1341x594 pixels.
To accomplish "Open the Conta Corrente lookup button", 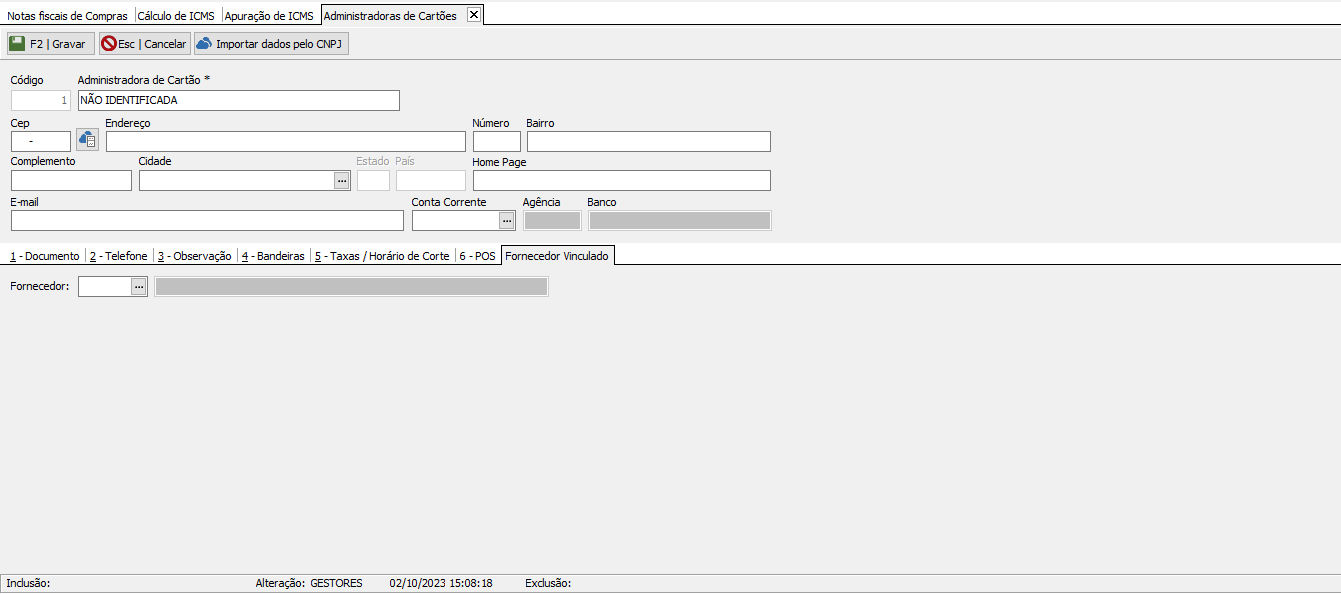I will click(507, 221).
